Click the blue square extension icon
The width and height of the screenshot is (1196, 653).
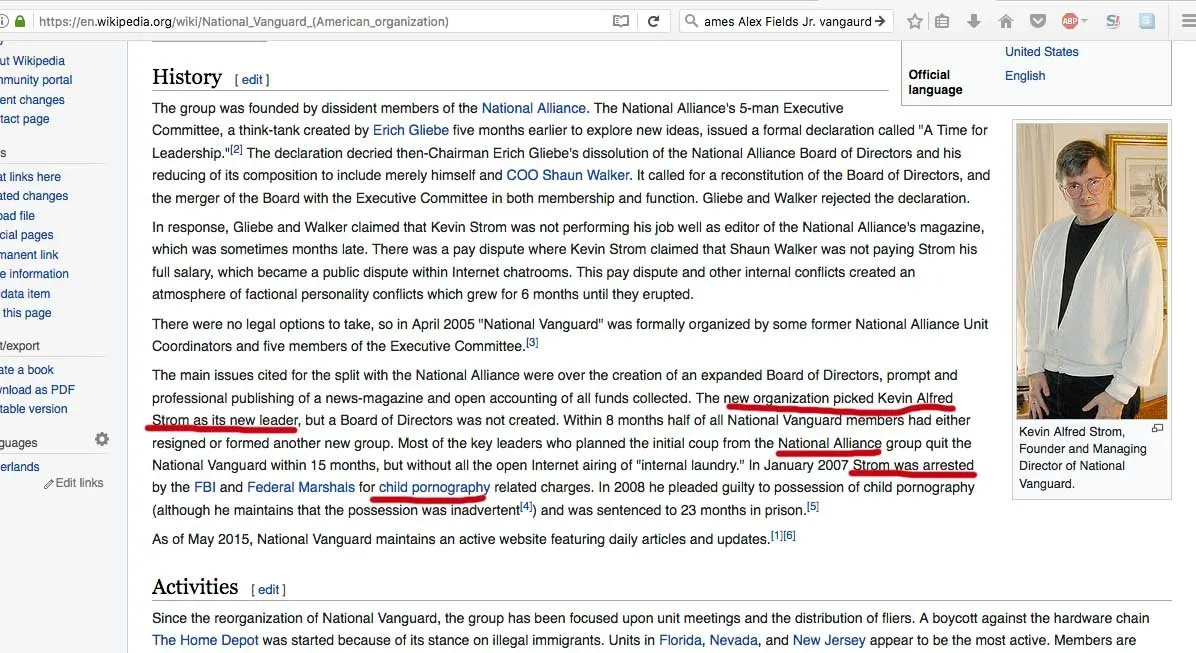[x=1146, y=21]
